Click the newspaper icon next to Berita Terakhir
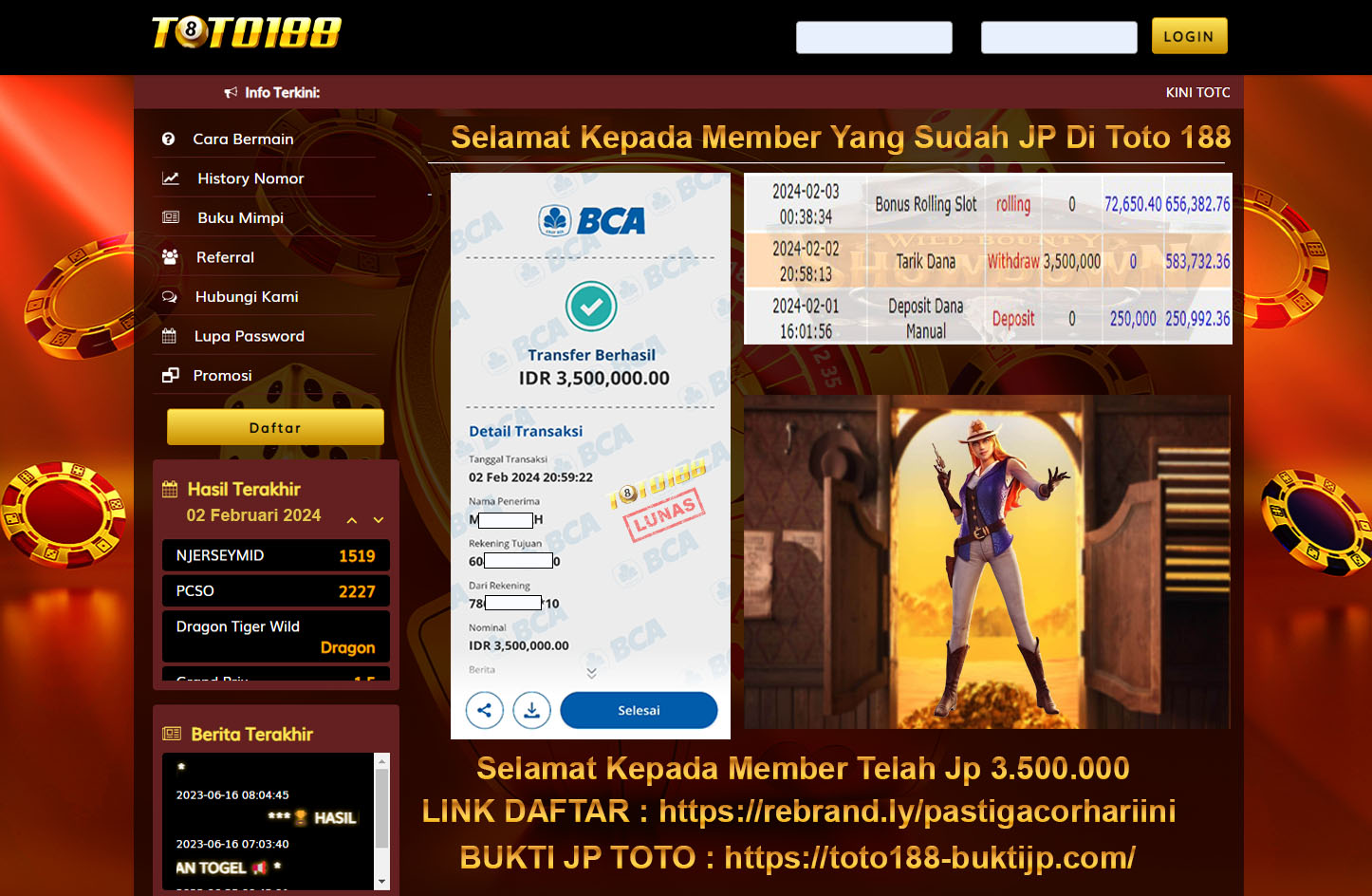Viewport: 1372px width, 896px height. pyautogui.click(x=172, y=734)
